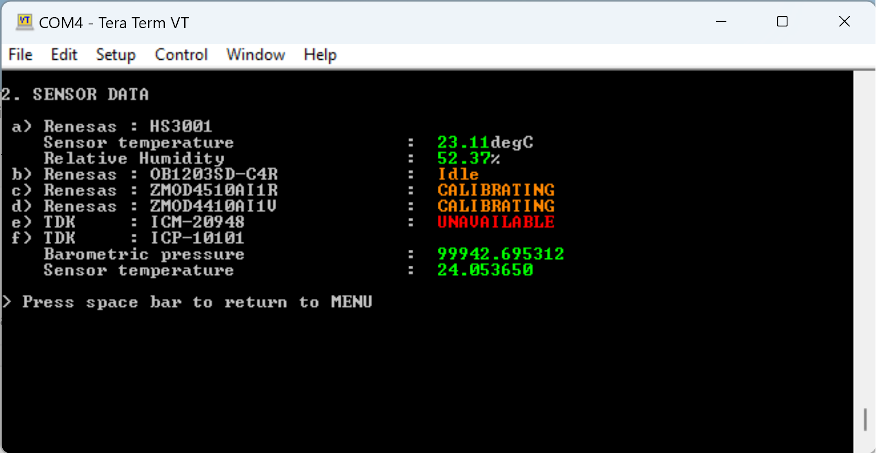Click the barometric pressure value 99942.695312

(x=501, y=254)
